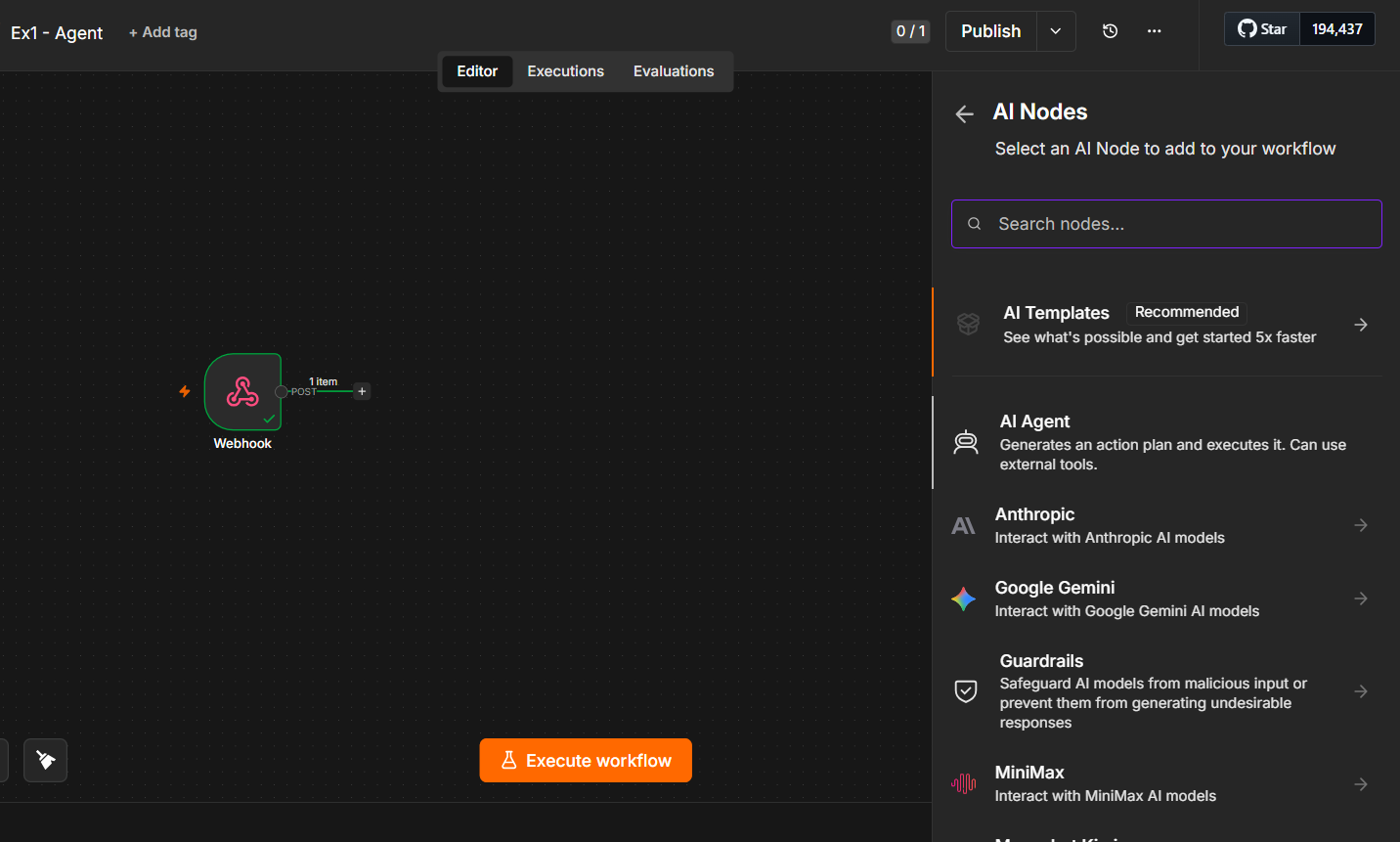This screenshot has width=1400, height=842.
Task: Click the orange trigger lightning bolt icon
Action: (x=184, y=391)
